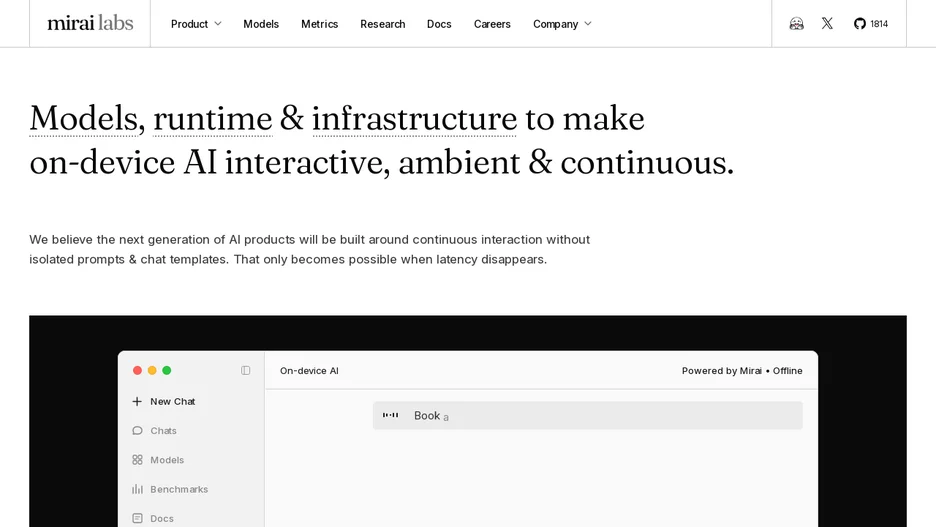Open the Models nav link
Screen dimensions: 936x527
coord(261,24)
